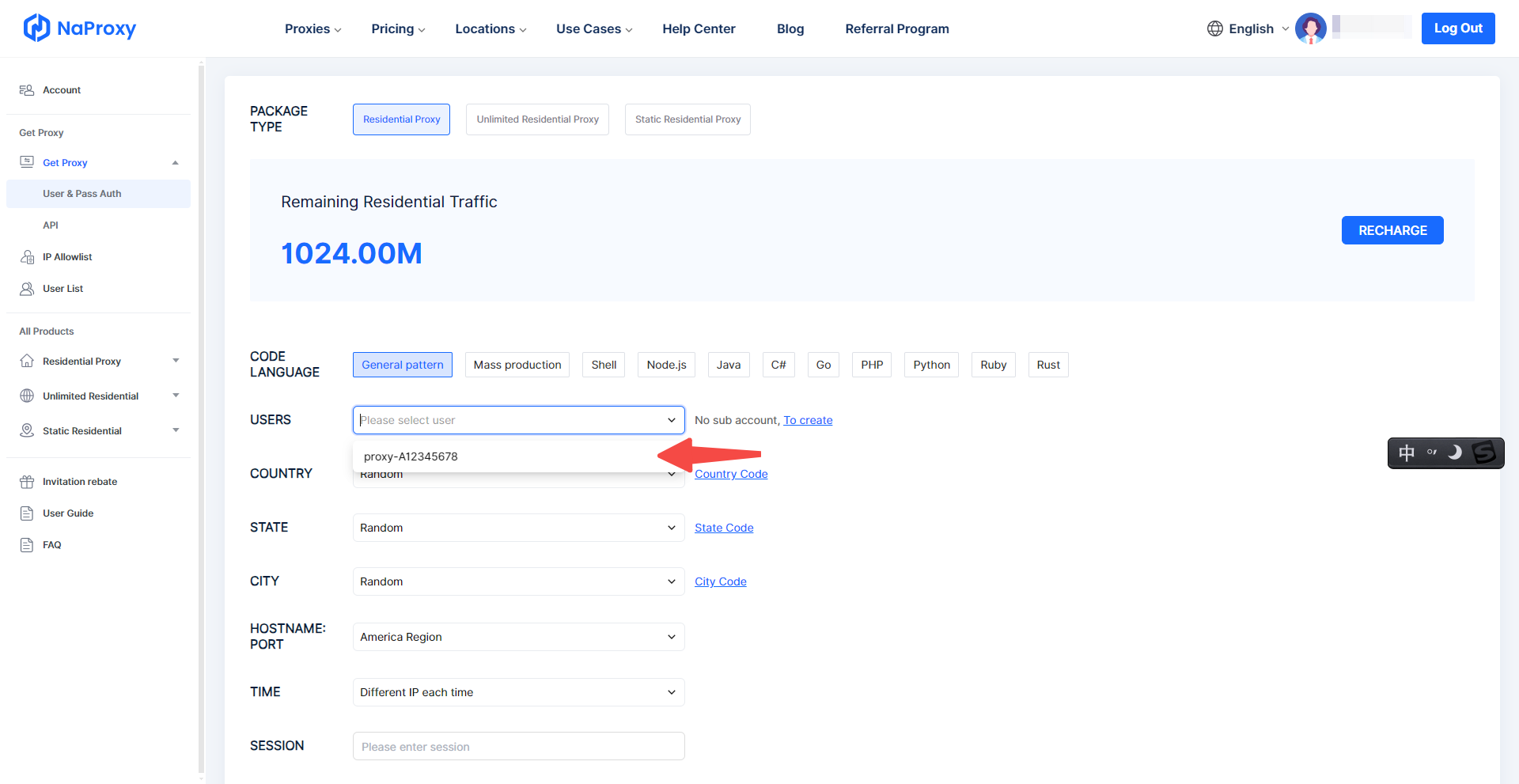Click the IP Allowlist lock icon
Screen dimensions: 1519x784
[27, 257]
